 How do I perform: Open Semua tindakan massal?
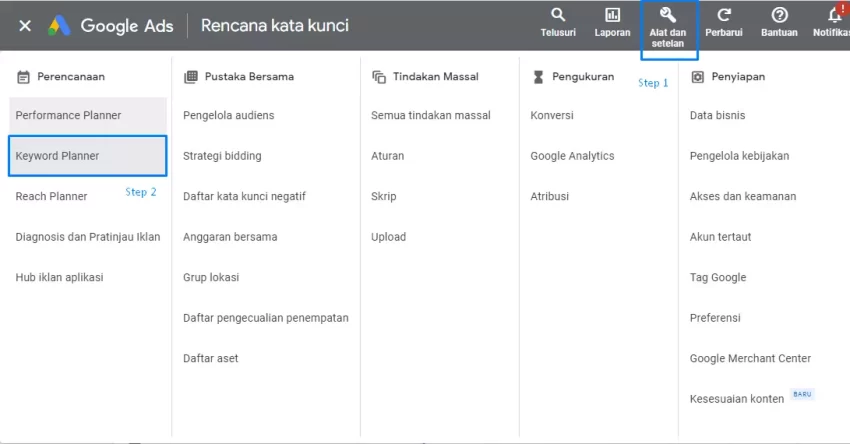[x=430, y=115]
